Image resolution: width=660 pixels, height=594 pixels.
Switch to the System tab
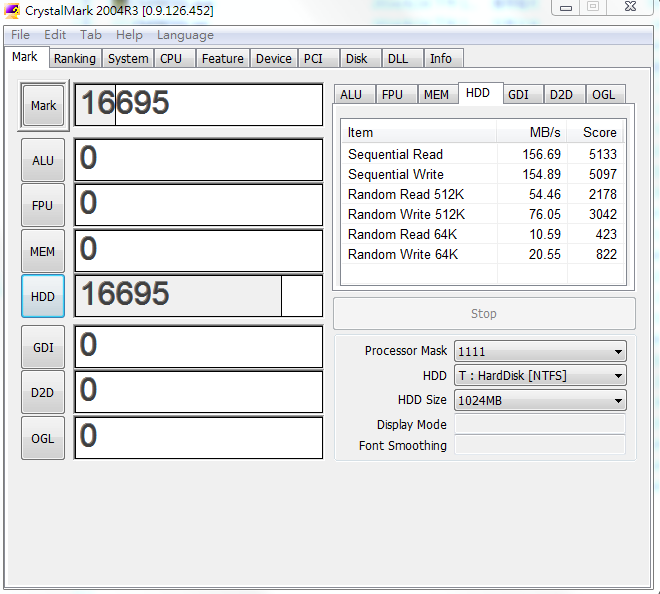coord(128,59)
